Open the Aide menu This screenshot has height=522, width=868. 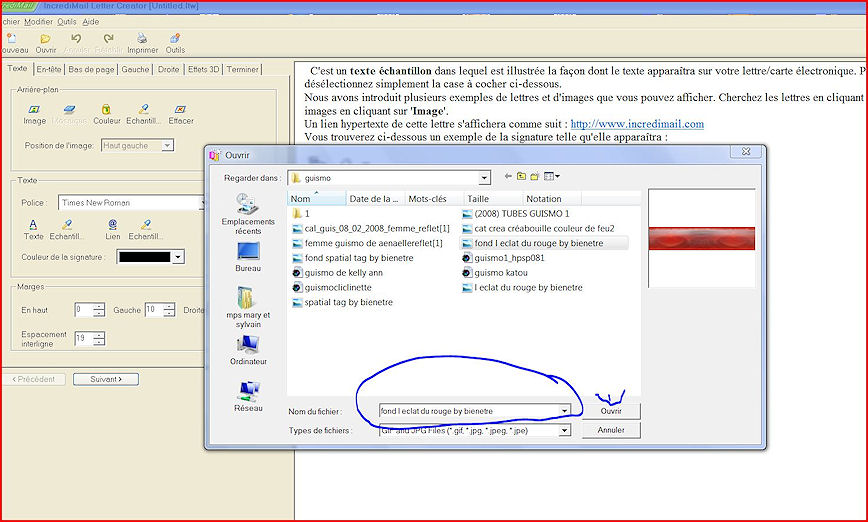91,22
